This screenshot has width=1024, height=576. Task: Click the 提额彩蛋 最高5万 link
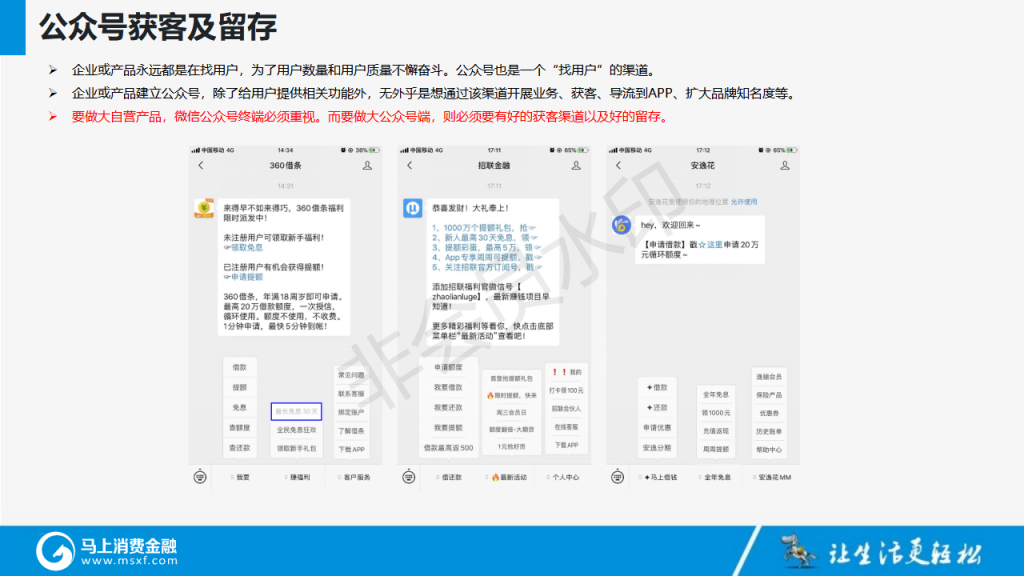coord(486,248)
